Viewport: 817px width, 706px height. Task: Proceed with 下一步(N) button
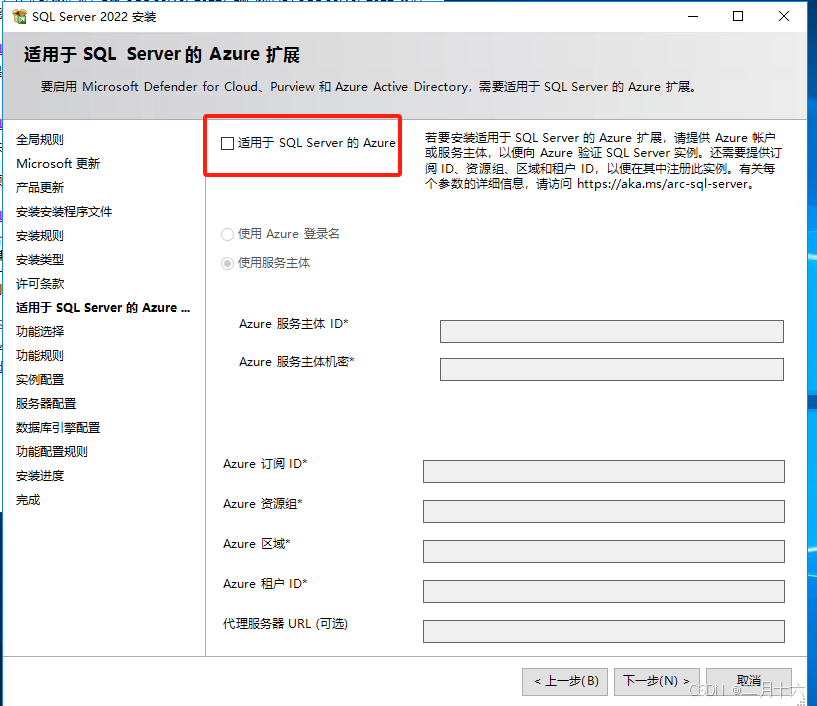tap(657, 682)
